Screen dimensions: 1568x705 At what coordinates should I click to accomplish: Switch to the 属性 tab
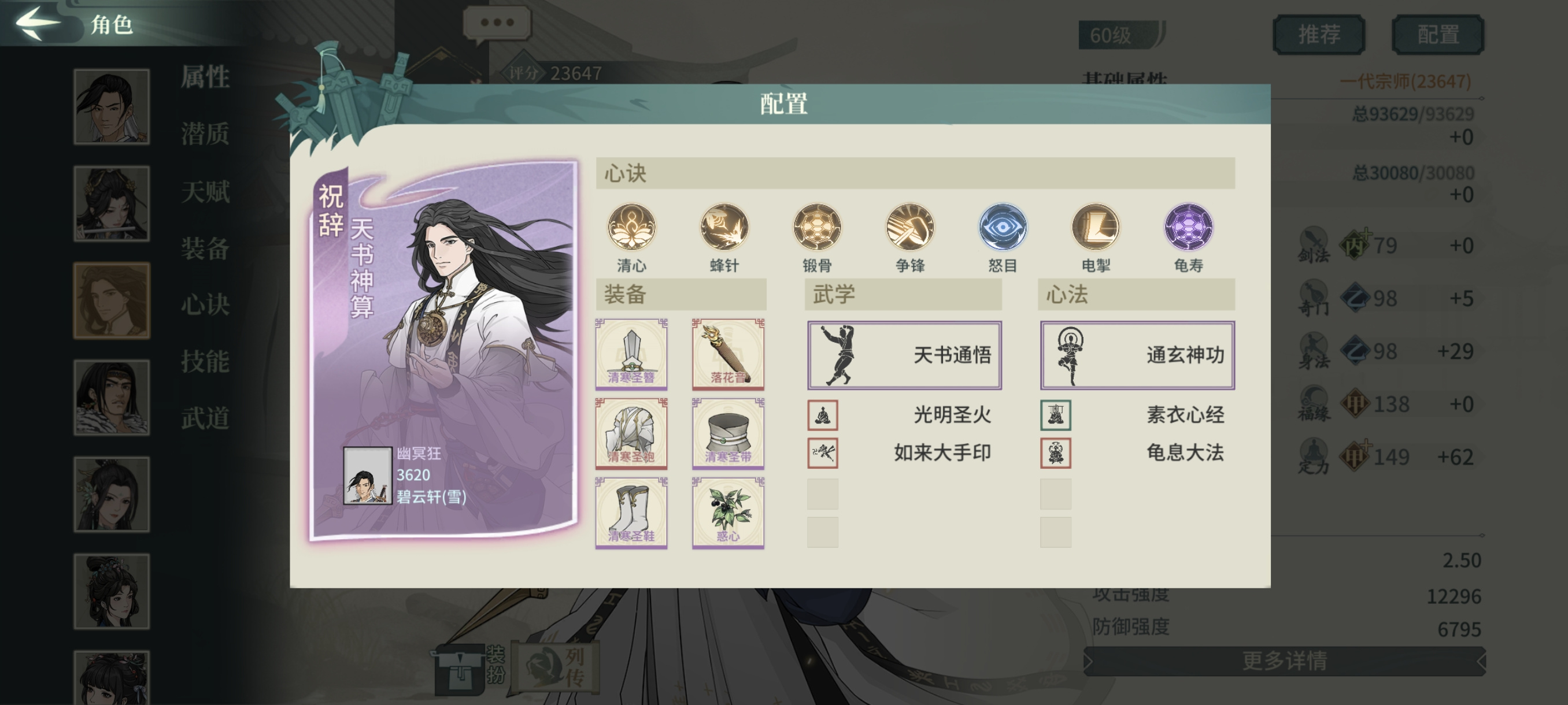tap(205, 77)
